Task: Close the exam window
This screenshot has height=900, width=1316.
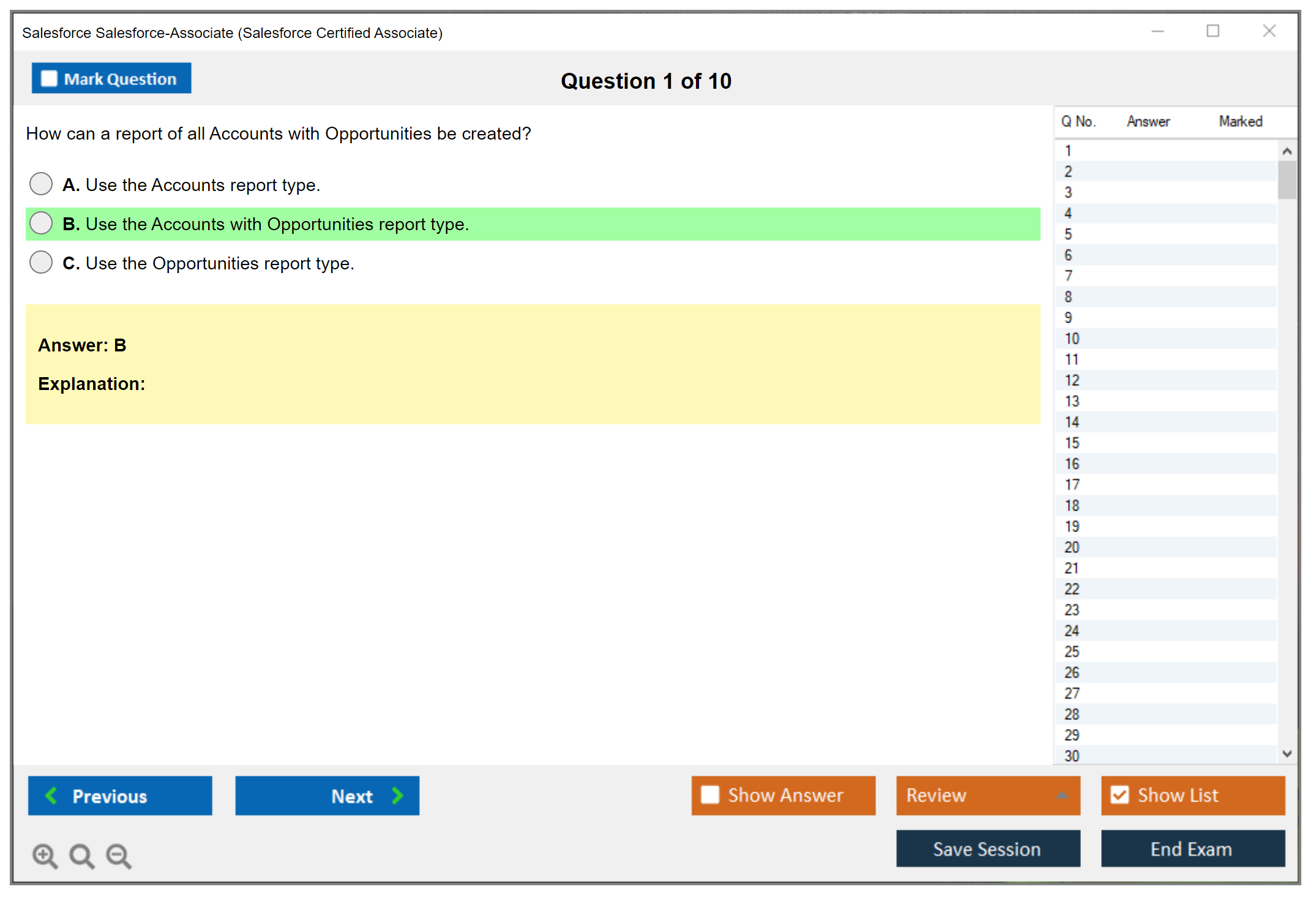Action: [1269, 31]
